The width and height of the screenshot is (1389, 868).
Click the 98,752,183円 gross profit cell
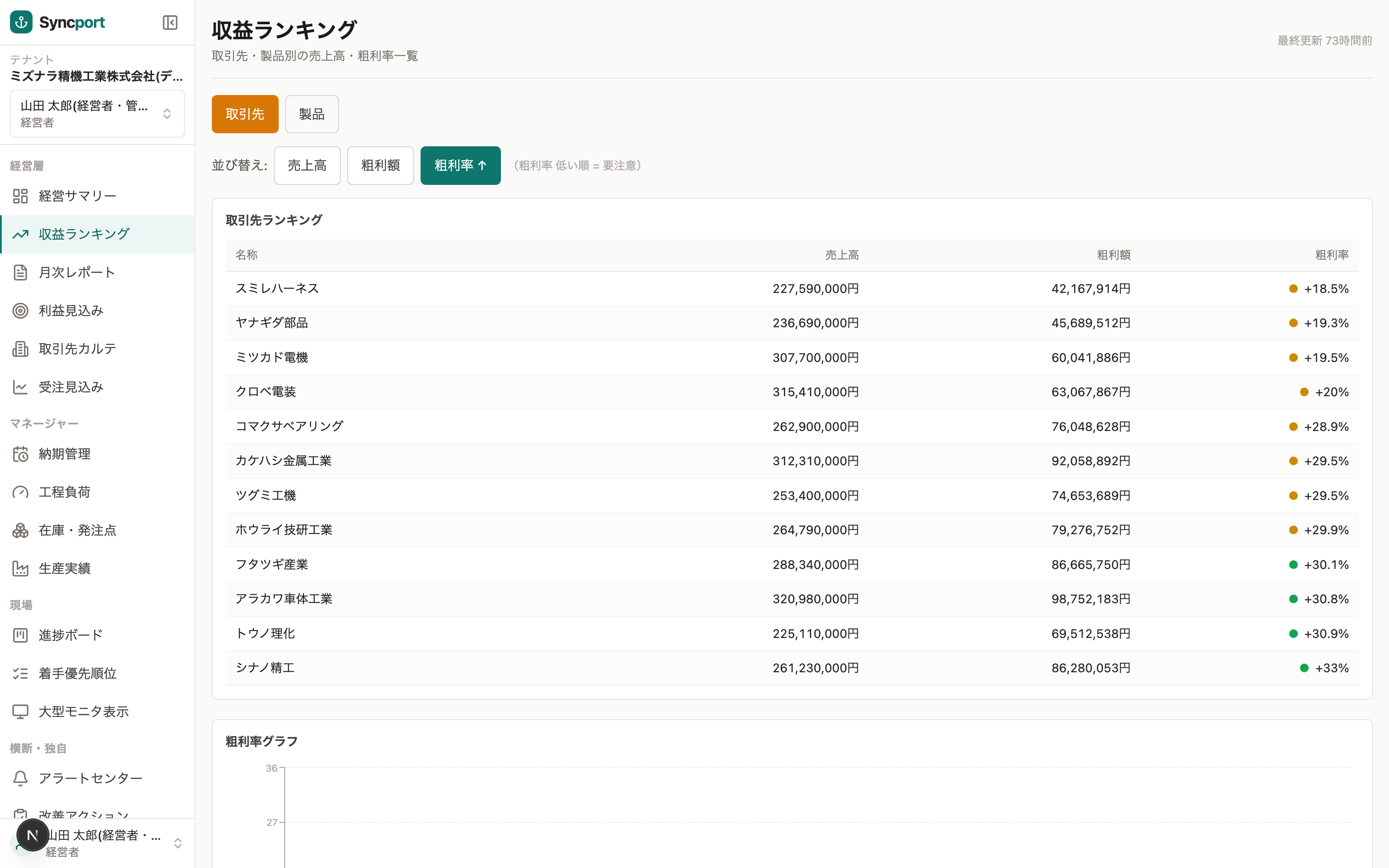(x=1090, y=599)
